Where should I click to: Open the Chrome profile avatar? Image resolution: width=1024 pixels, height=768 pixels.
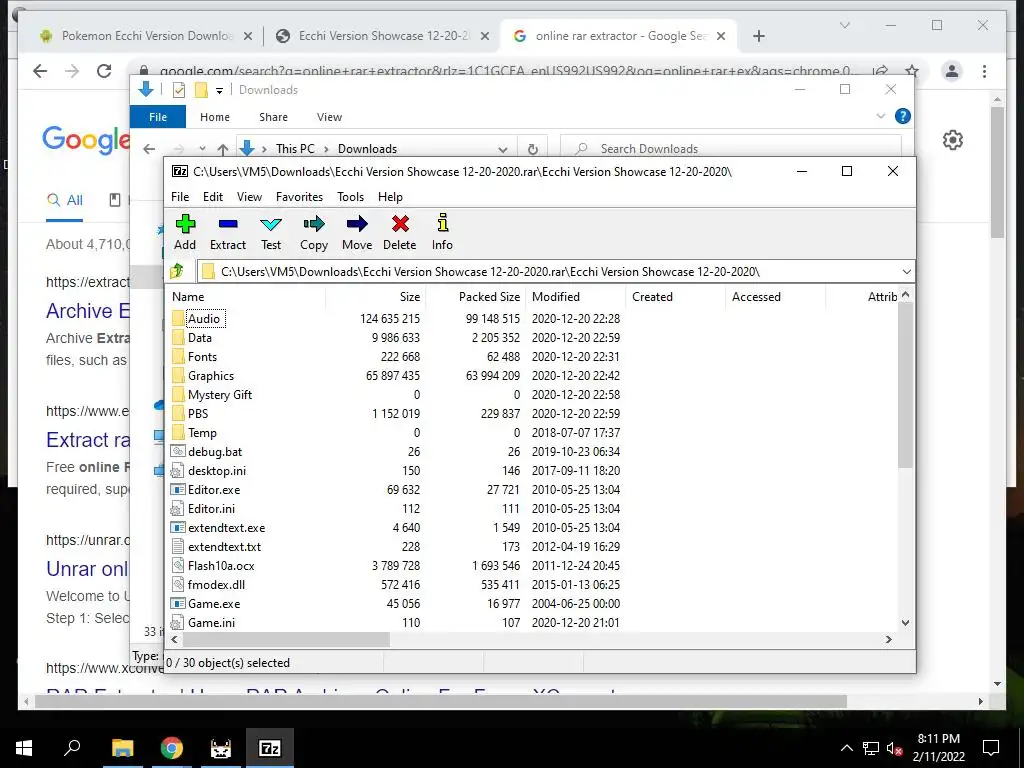point(952,71)
